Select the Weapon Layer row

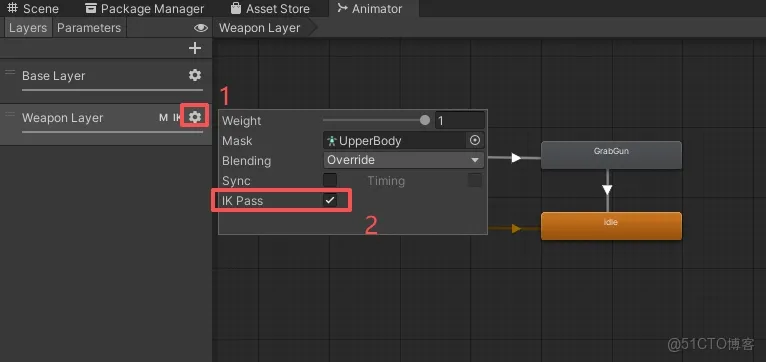(106, 123)
